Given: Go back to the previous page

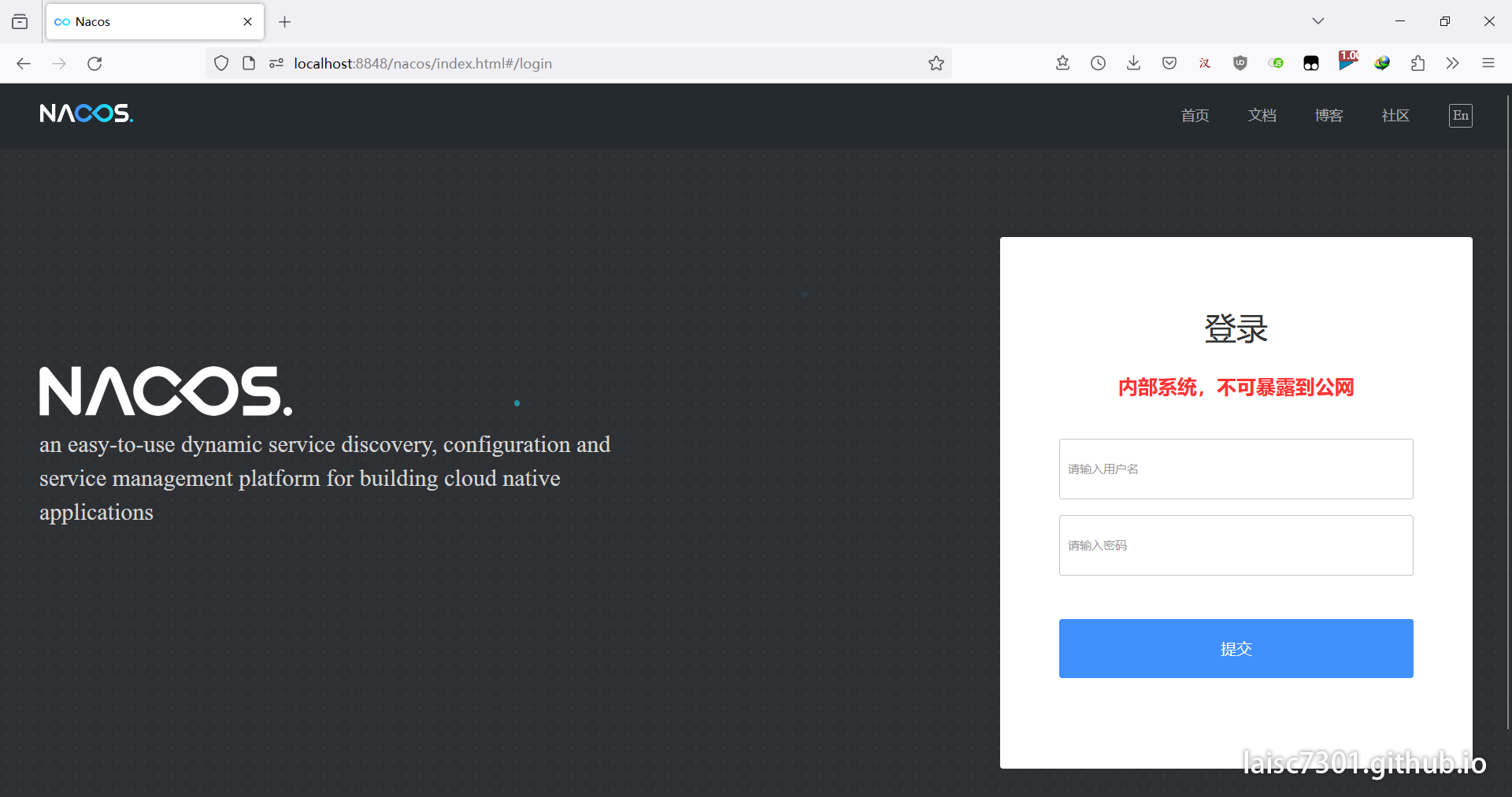Looking at the screenshot, I should pos(24,64).
